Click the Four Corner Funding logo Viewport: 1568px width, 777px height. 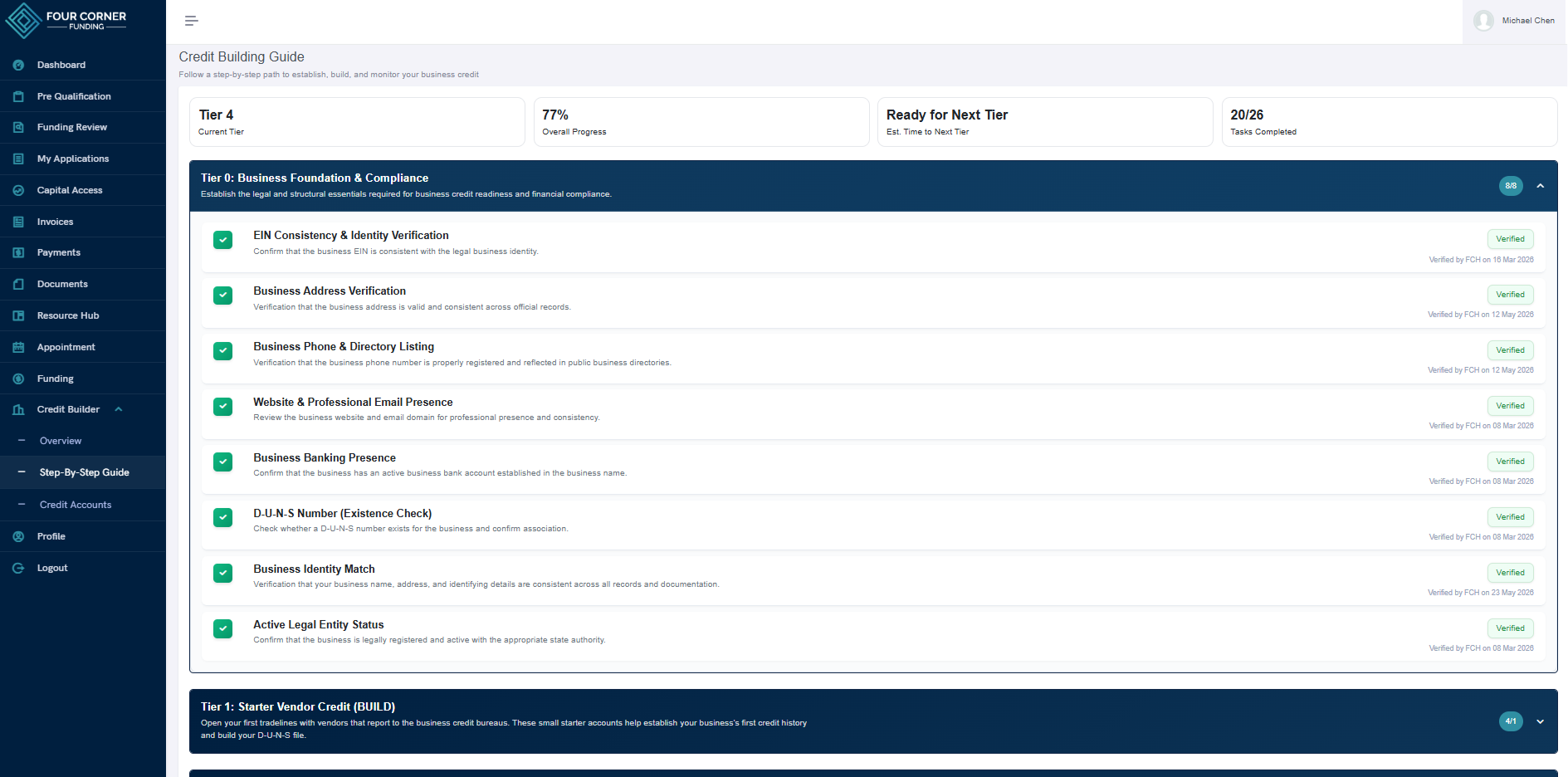point(66,21)
